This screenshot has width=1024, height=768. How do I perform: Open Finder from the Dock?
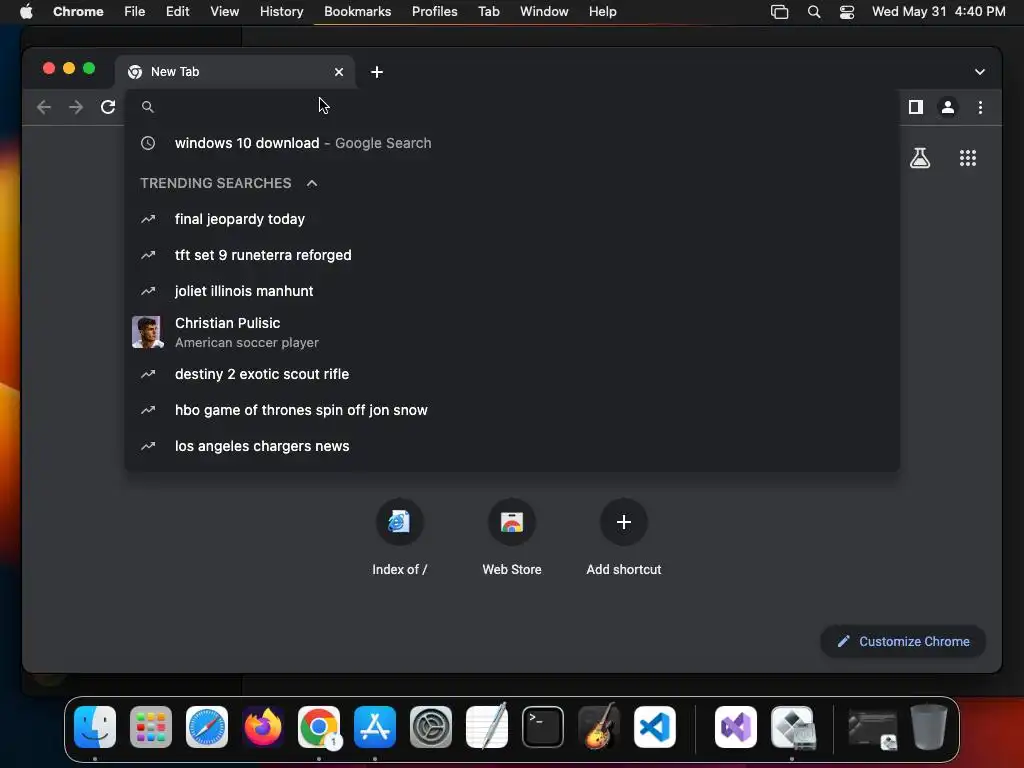(x=95, y=727)
